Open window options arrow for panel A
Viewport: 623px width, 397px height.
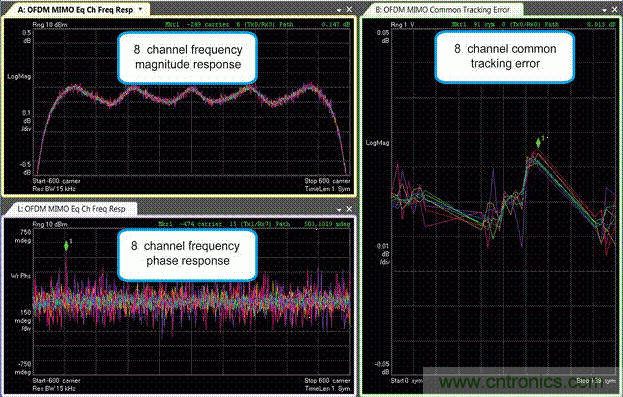click(339, 10)
